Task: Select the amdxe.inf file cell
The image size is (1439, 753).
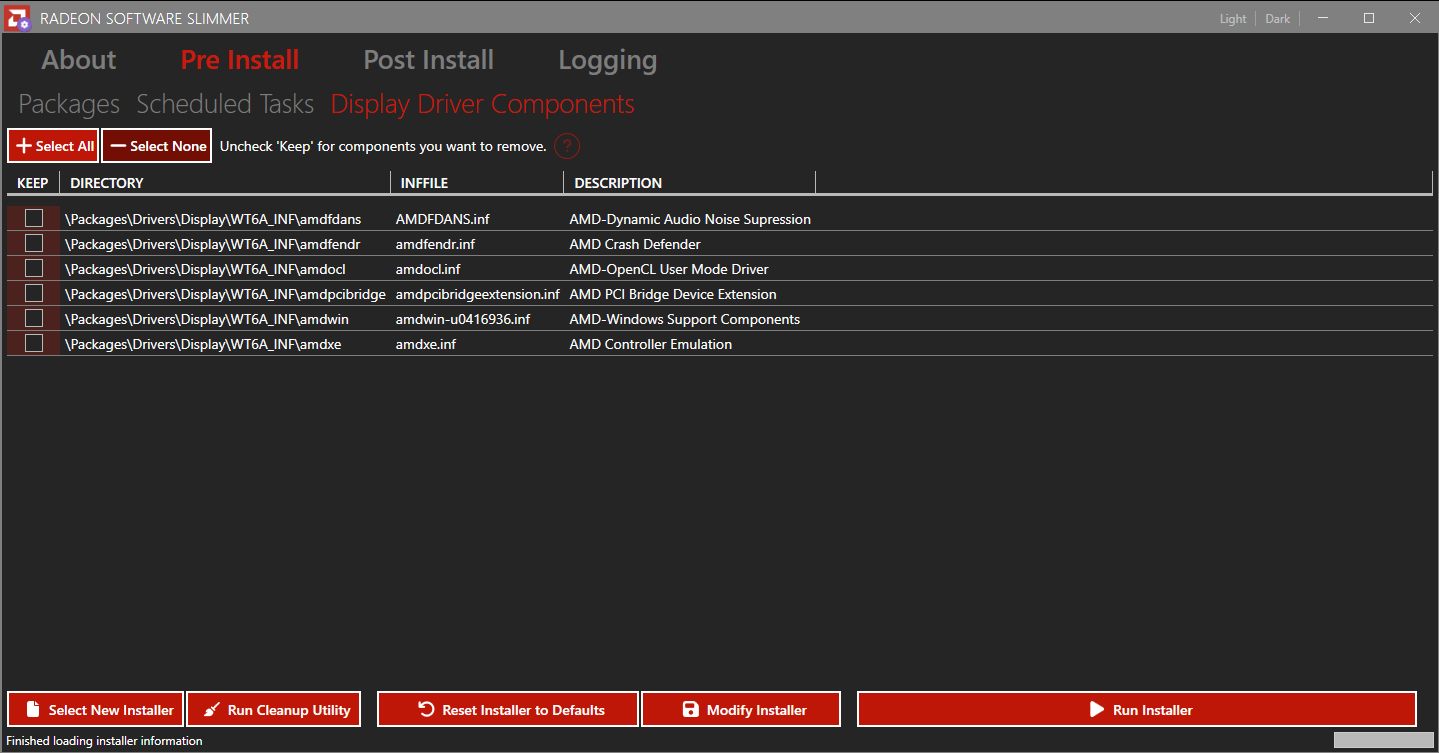Action: 426,344
